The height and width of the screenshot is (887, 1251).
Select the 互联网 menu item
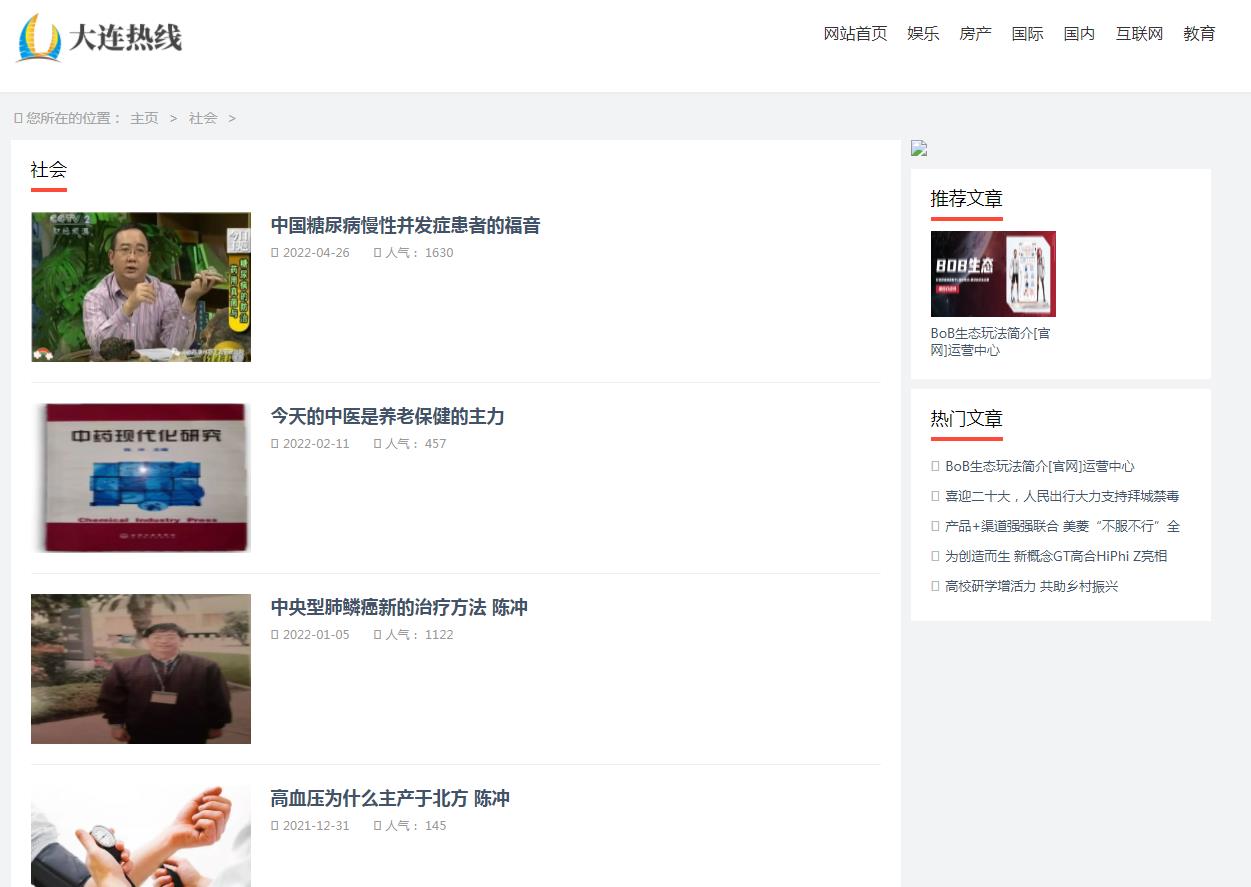click(1139, 34)
